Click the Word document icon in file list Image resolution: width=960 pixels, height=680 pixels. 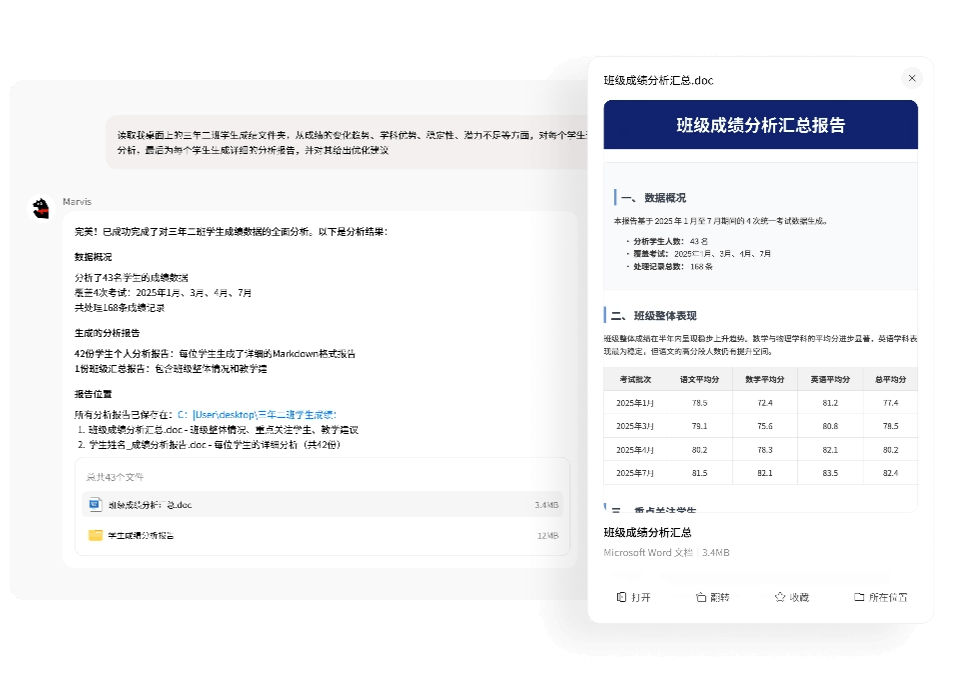[x=95, y=504]
